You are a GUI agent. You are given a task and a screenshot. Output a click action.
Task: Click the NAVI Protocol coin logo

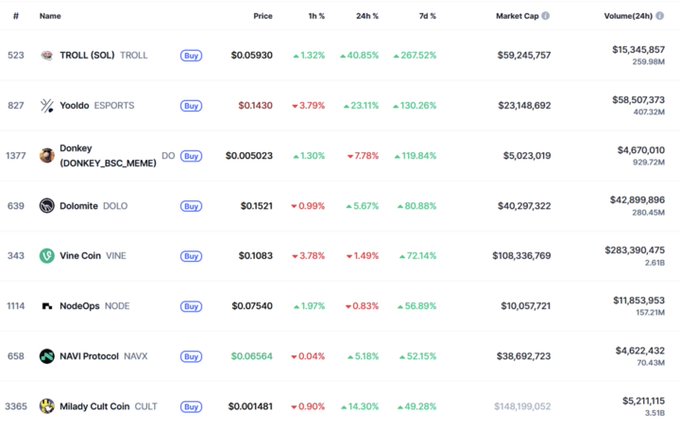(x=47, y=356)
